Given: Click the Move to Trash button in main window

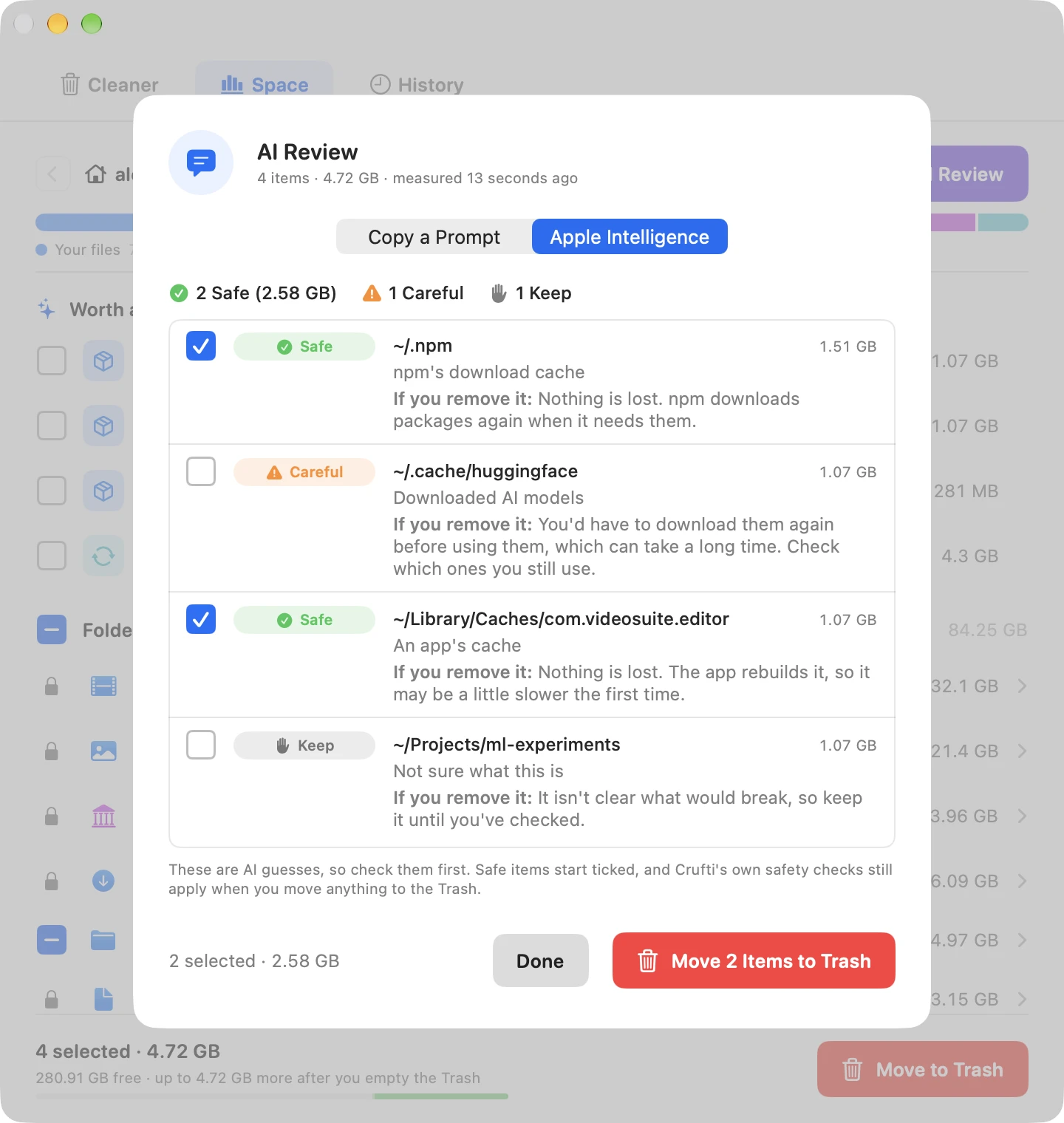Looking at the screenshot, I should tap(923, 1069).
